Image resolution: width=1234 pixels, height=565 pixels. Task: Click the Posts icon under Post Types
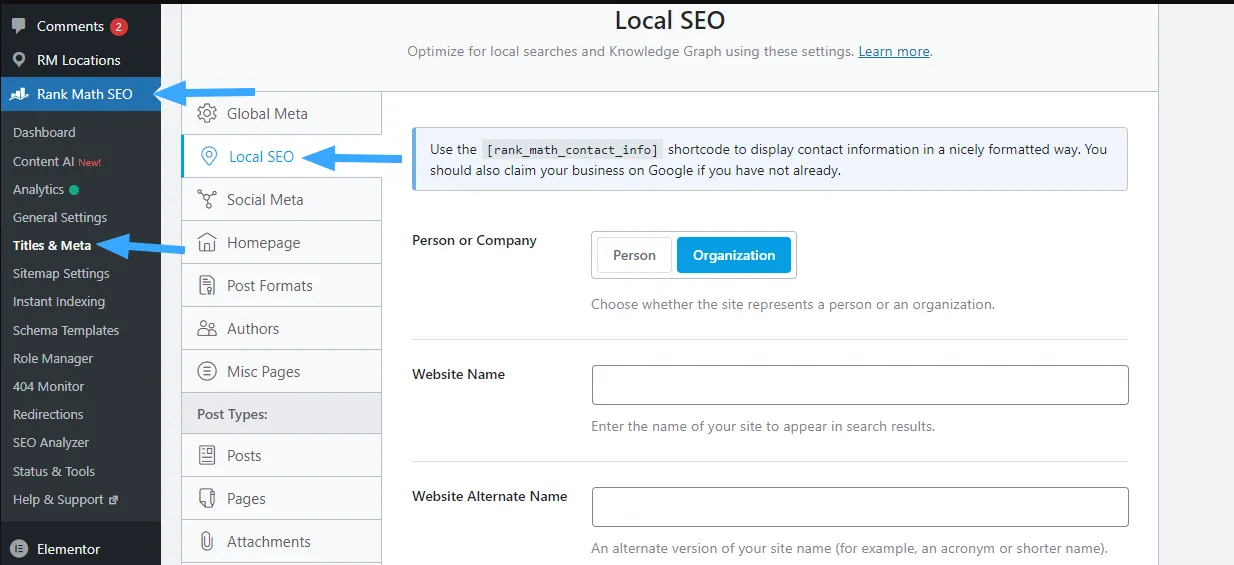coord(207,455)
